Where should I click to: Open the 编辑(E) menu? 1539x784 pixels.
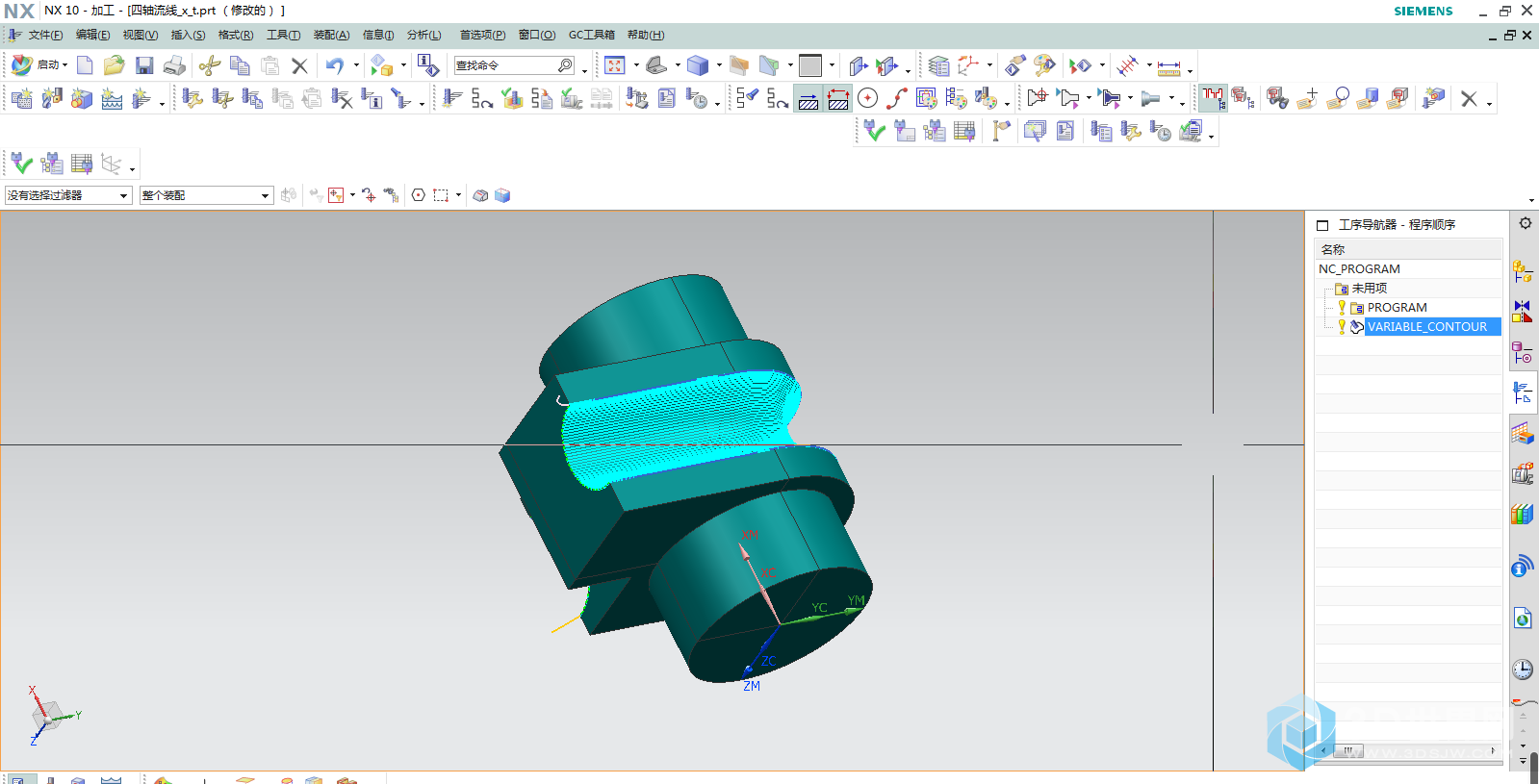point(92,35)
